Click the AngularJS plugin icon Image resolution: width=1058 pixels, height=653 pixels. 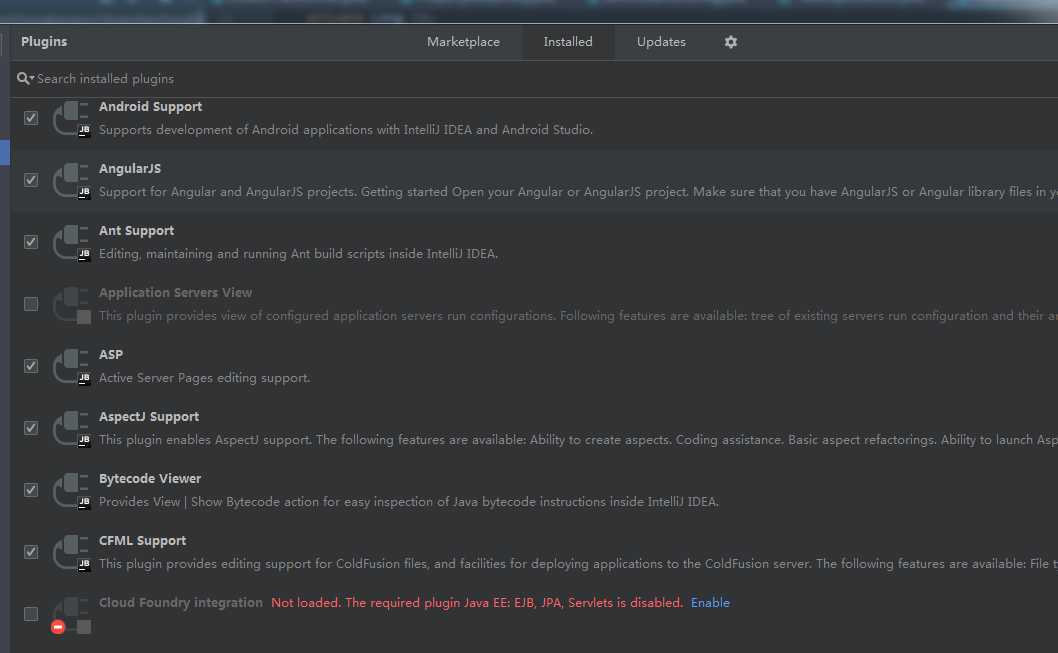(72, 181)
